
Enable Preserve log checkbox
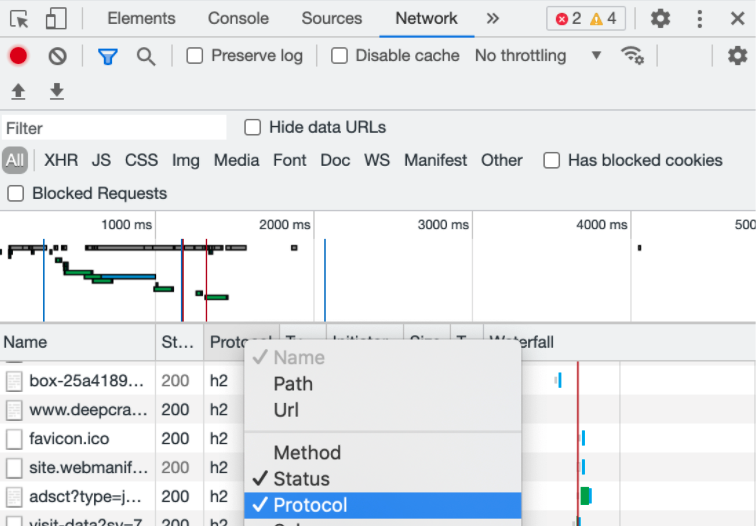[195, 56]
